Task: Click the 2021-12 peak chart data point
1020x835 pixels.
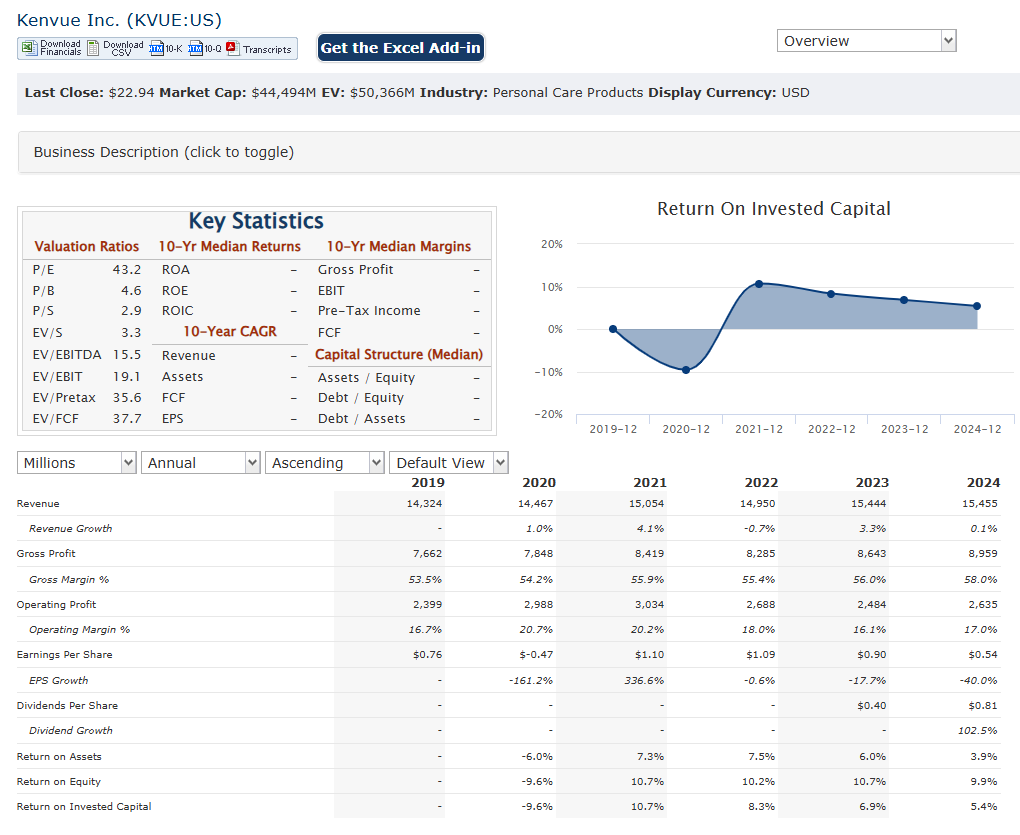Action: point(758,284)
